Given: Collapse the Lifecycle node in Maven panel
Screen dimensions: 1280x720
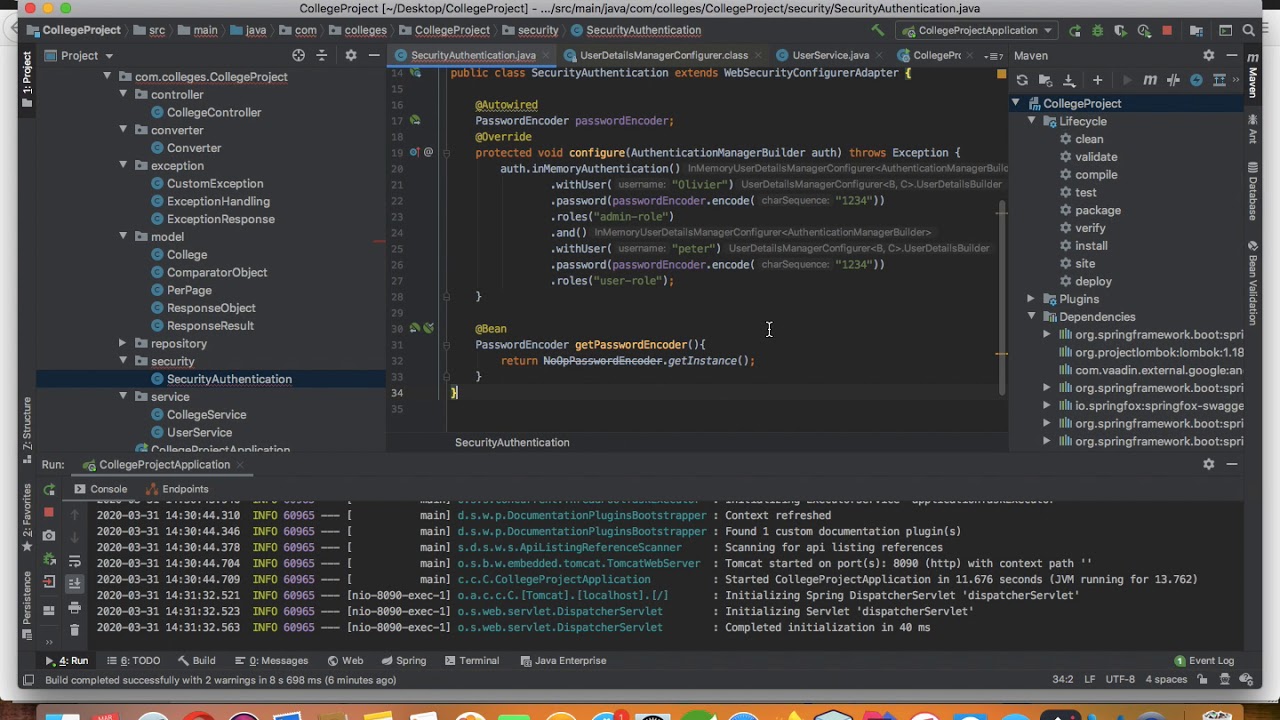Looking at the screenshot, I should click(1031, 121).
